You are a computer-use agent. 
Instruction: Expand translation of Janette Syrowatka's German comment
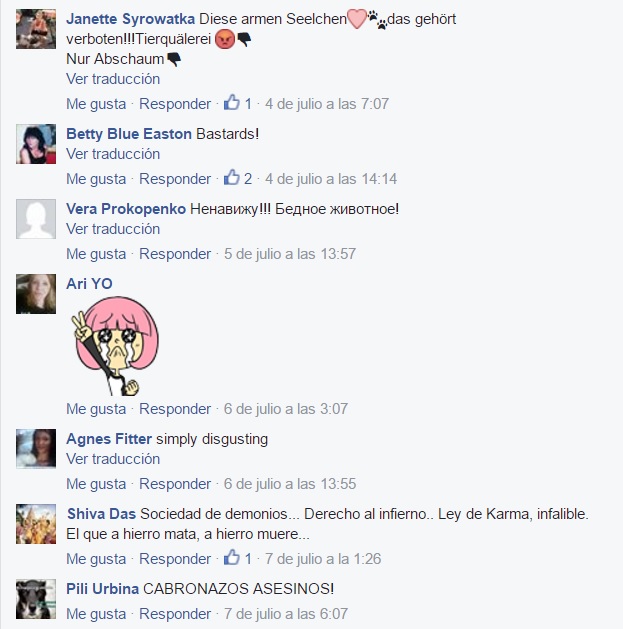point(113,79)
